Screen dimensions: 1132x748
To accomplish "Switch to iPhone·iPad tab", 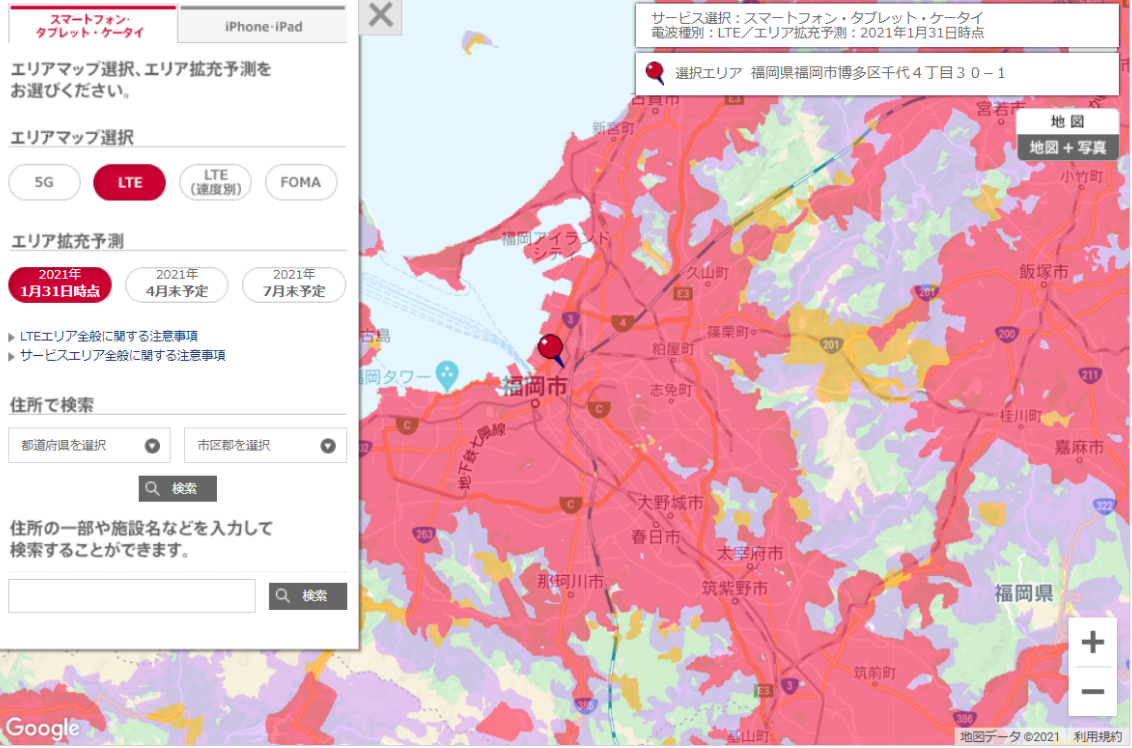I will pyautogui.click(x=264, y=26).
